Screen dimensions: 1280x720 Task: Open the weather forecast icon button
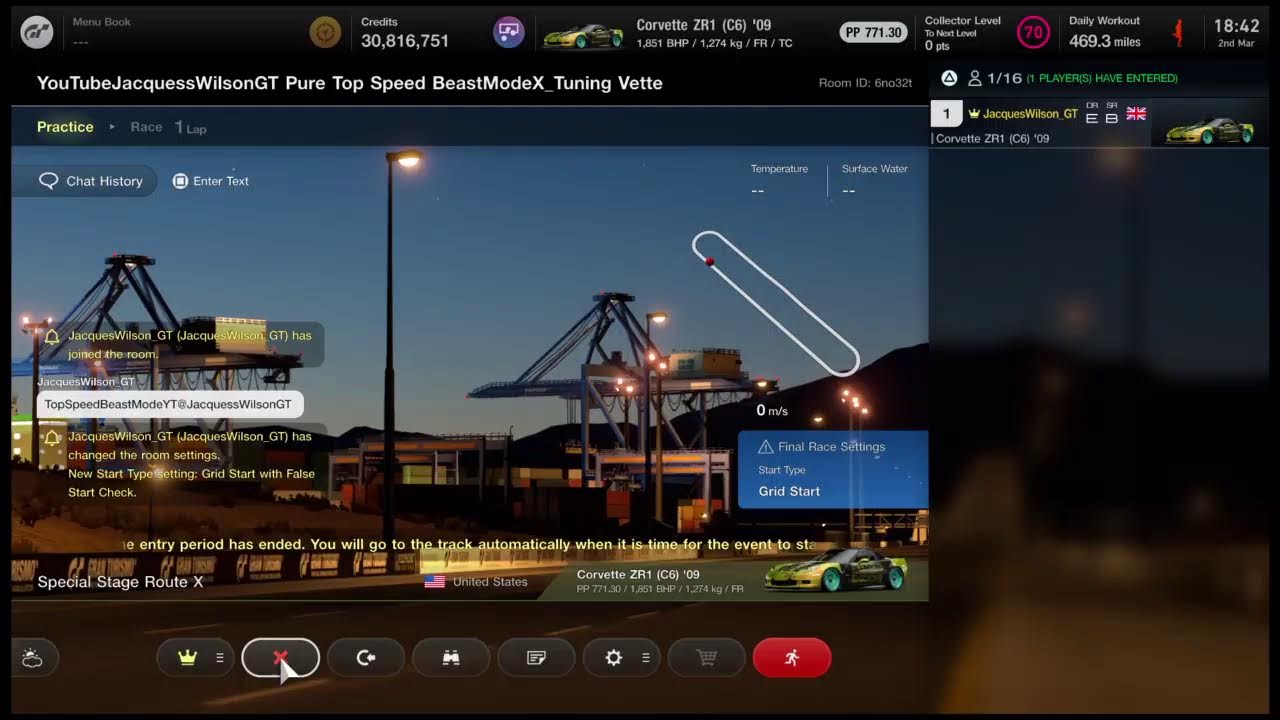32,658
